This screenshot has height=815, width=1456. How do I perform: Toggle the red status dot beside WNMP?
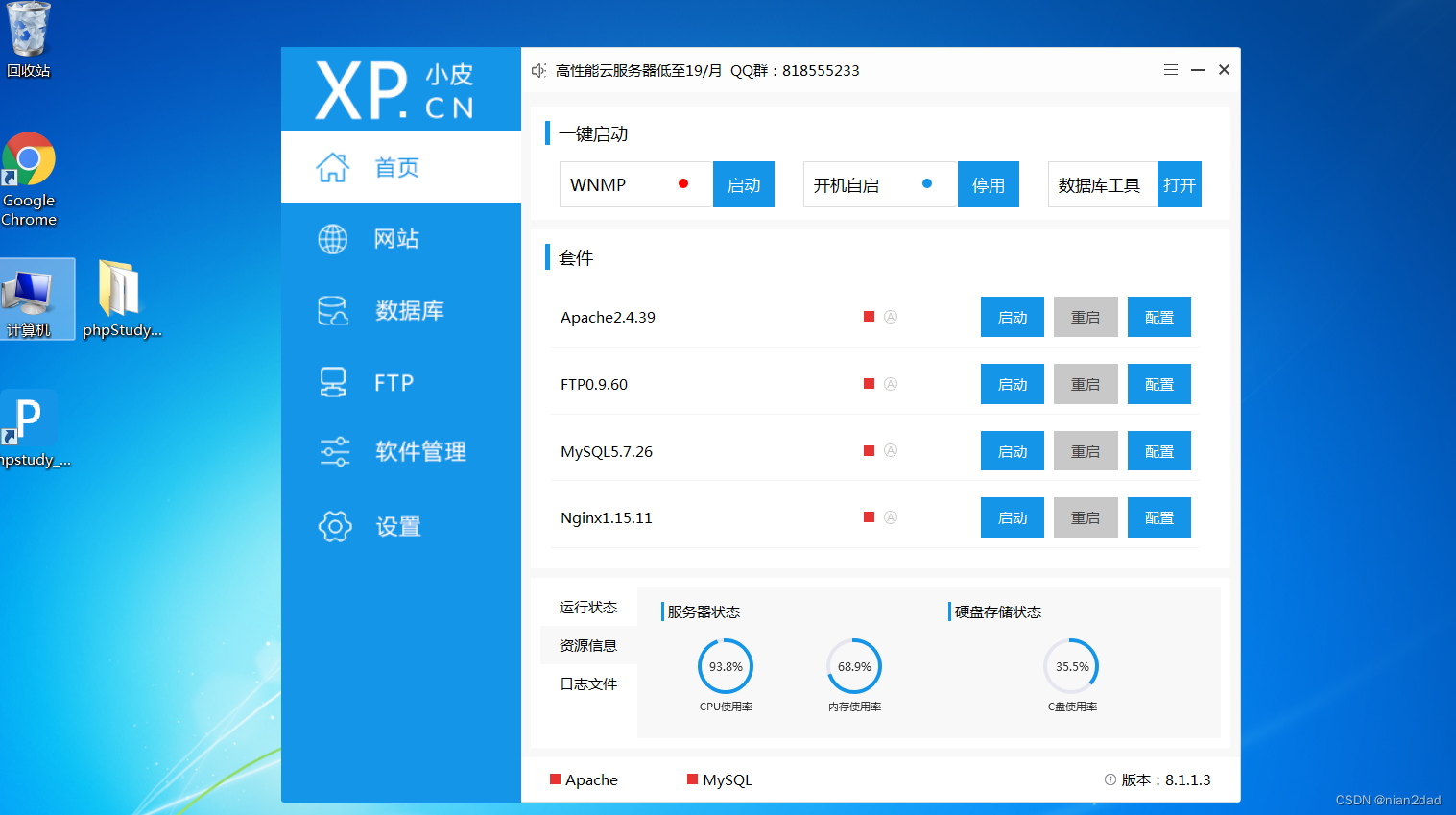click(683, 181)
